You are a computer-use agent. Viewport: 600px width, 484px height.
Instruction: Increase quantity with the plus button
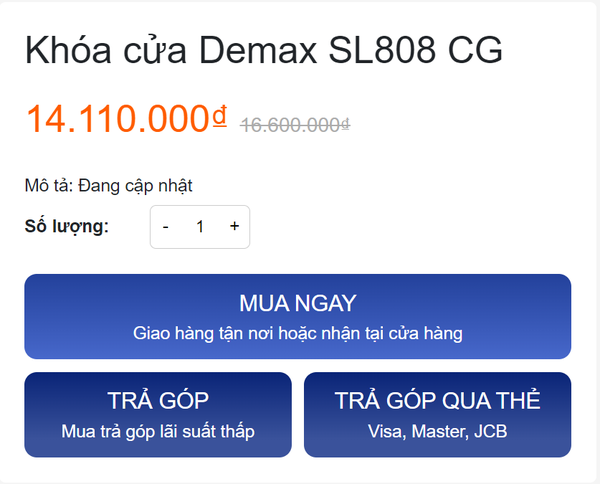point(234,227)
